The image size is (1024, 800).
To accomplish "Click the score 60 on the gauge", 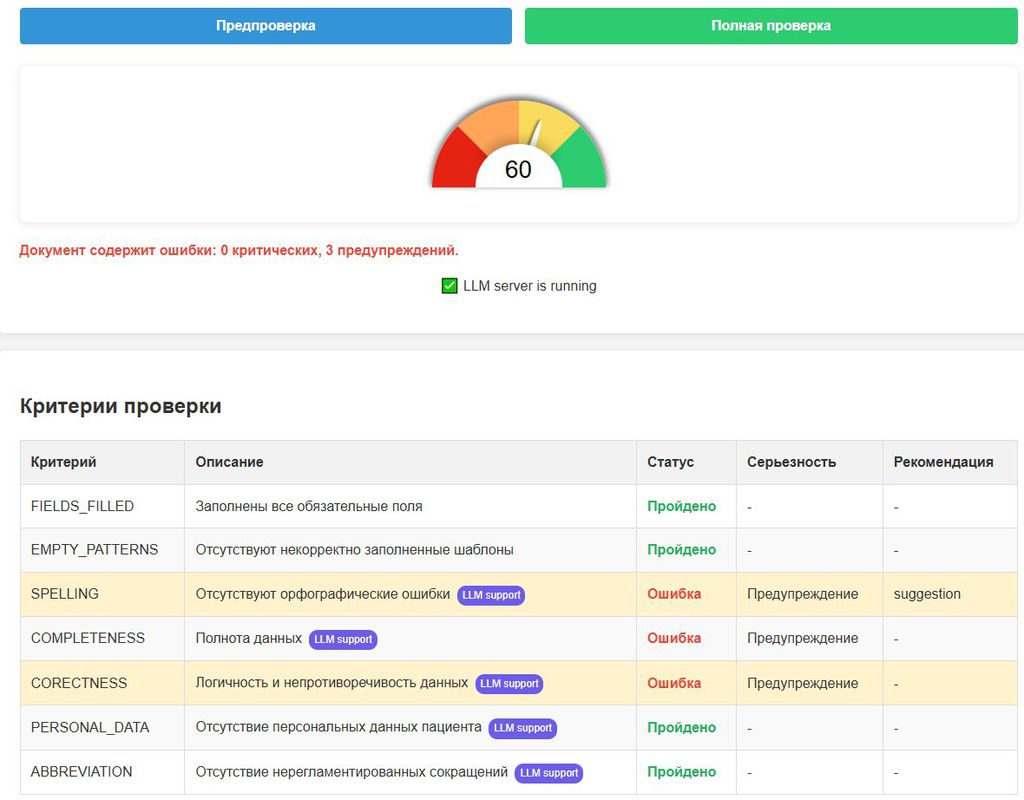I will click(518, 170).
